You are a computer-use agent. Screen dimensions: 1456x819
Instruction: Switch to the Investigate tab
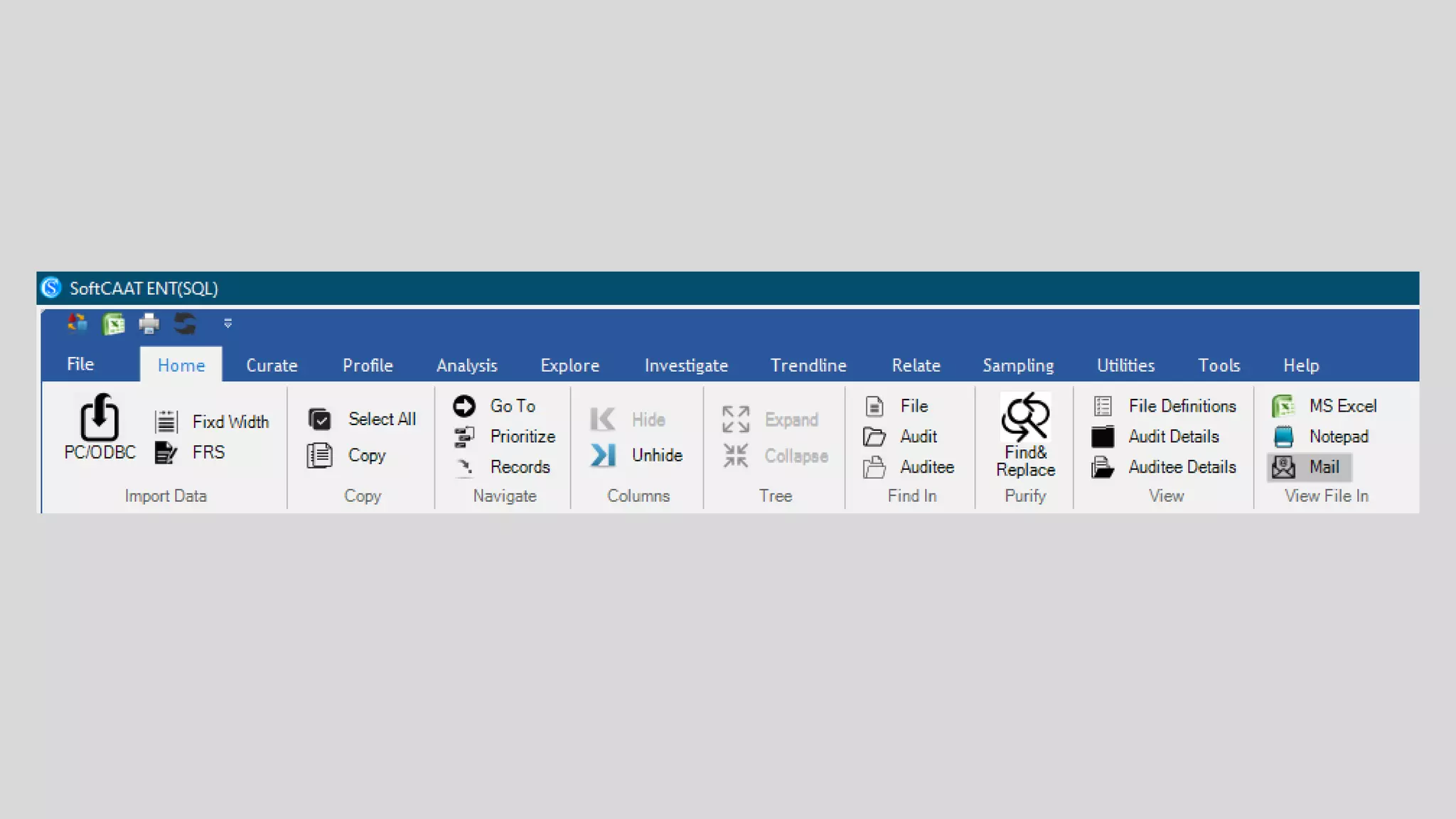[x=686, y=365]
